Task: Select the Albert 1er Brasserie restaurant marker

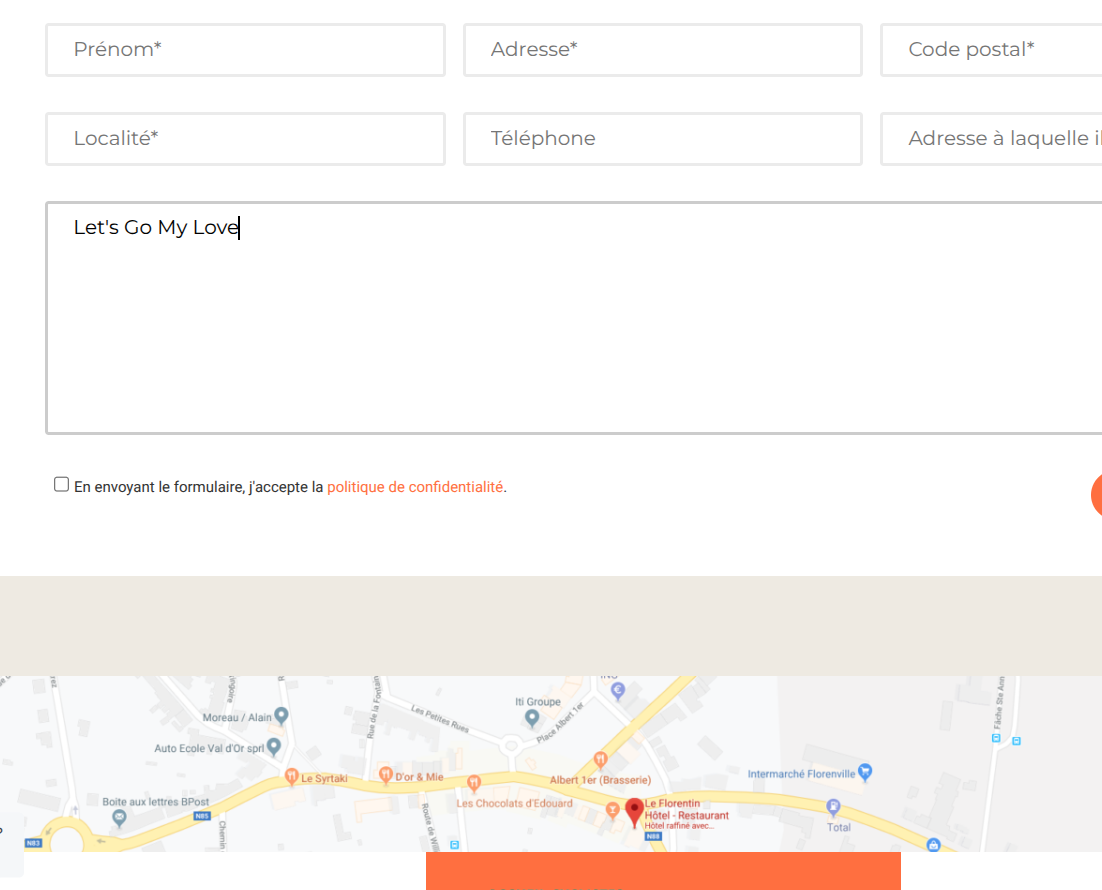Action: tap(600, 761)
